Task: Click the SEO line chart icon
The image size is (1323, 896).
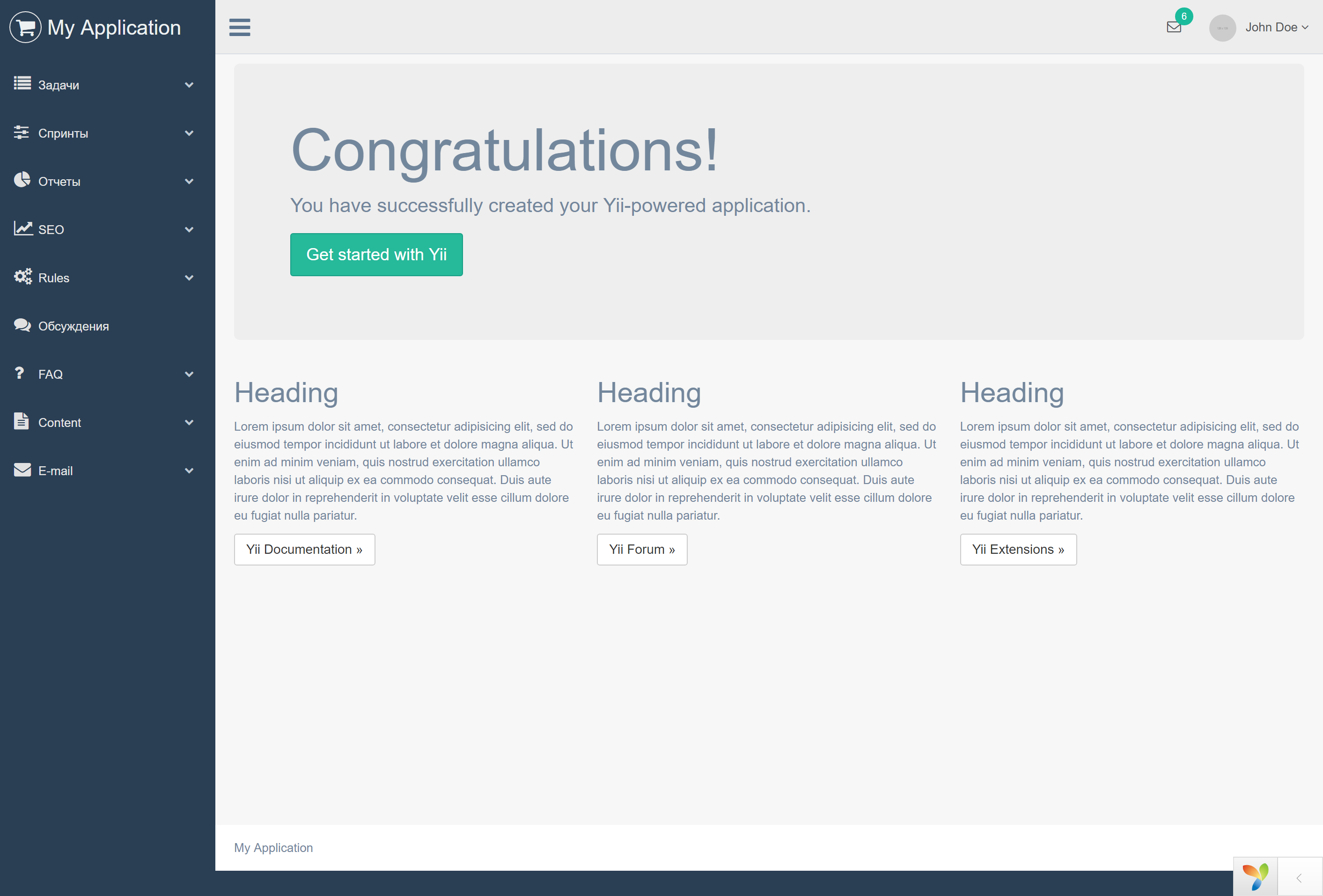Action: (23, 228)
